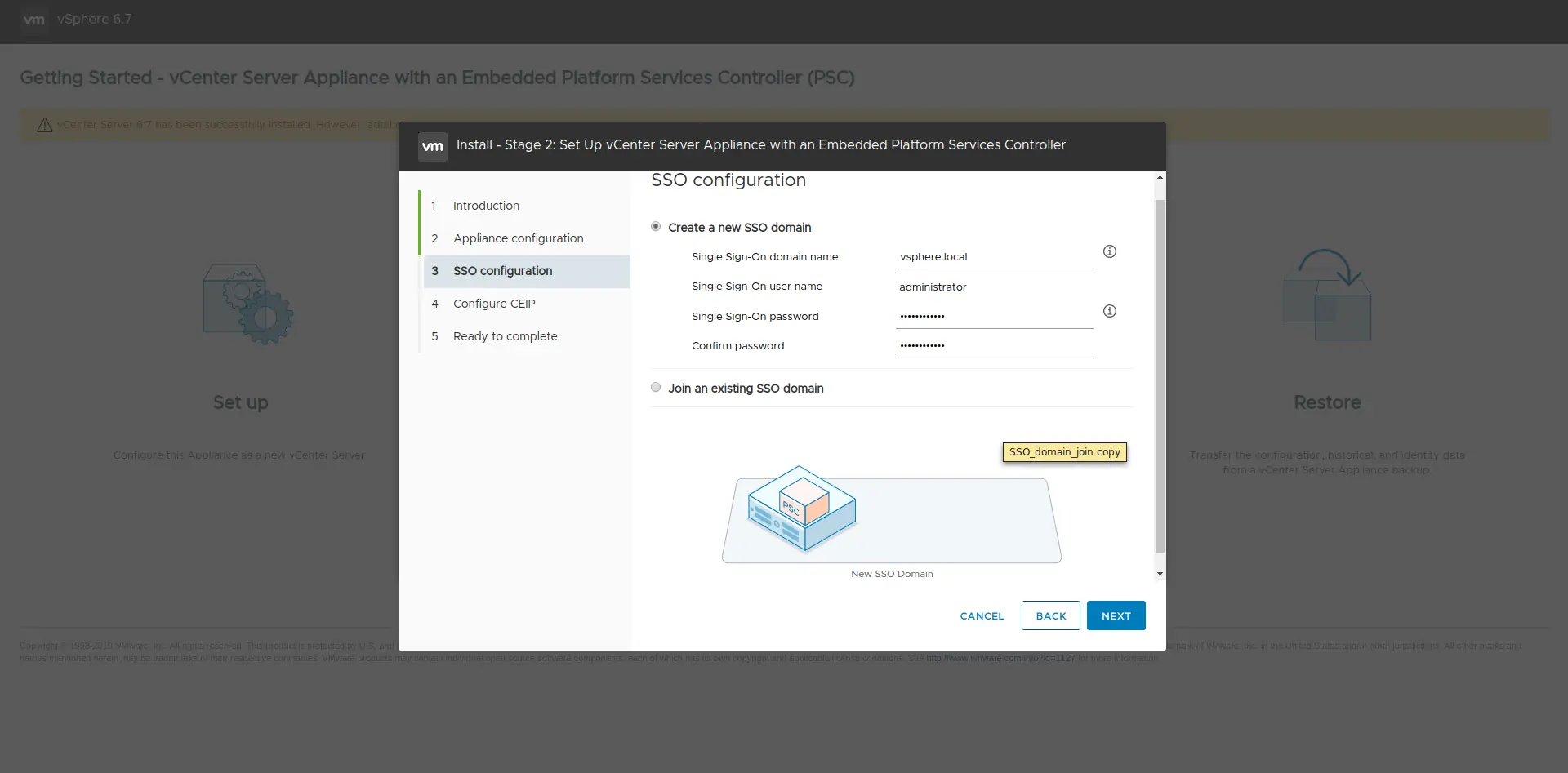Click the dialog vertical scrollbar thumb

1160,375
